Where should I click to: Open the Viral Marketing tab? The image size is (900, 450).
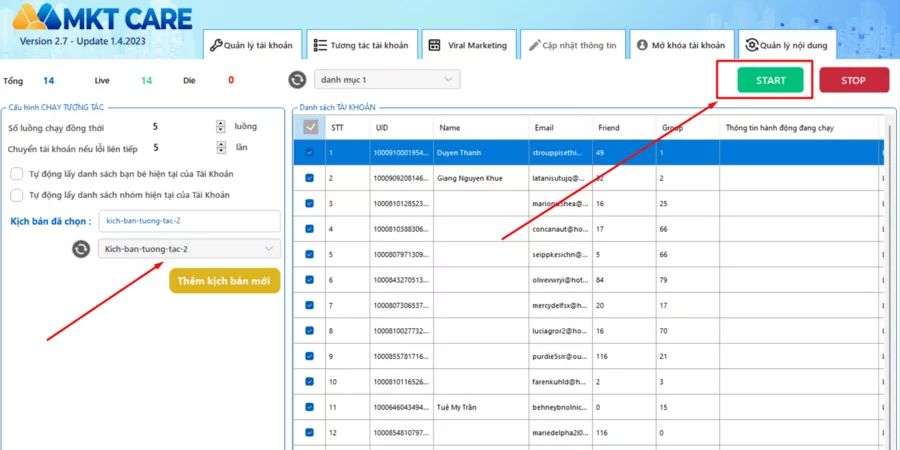pos(469,45)
